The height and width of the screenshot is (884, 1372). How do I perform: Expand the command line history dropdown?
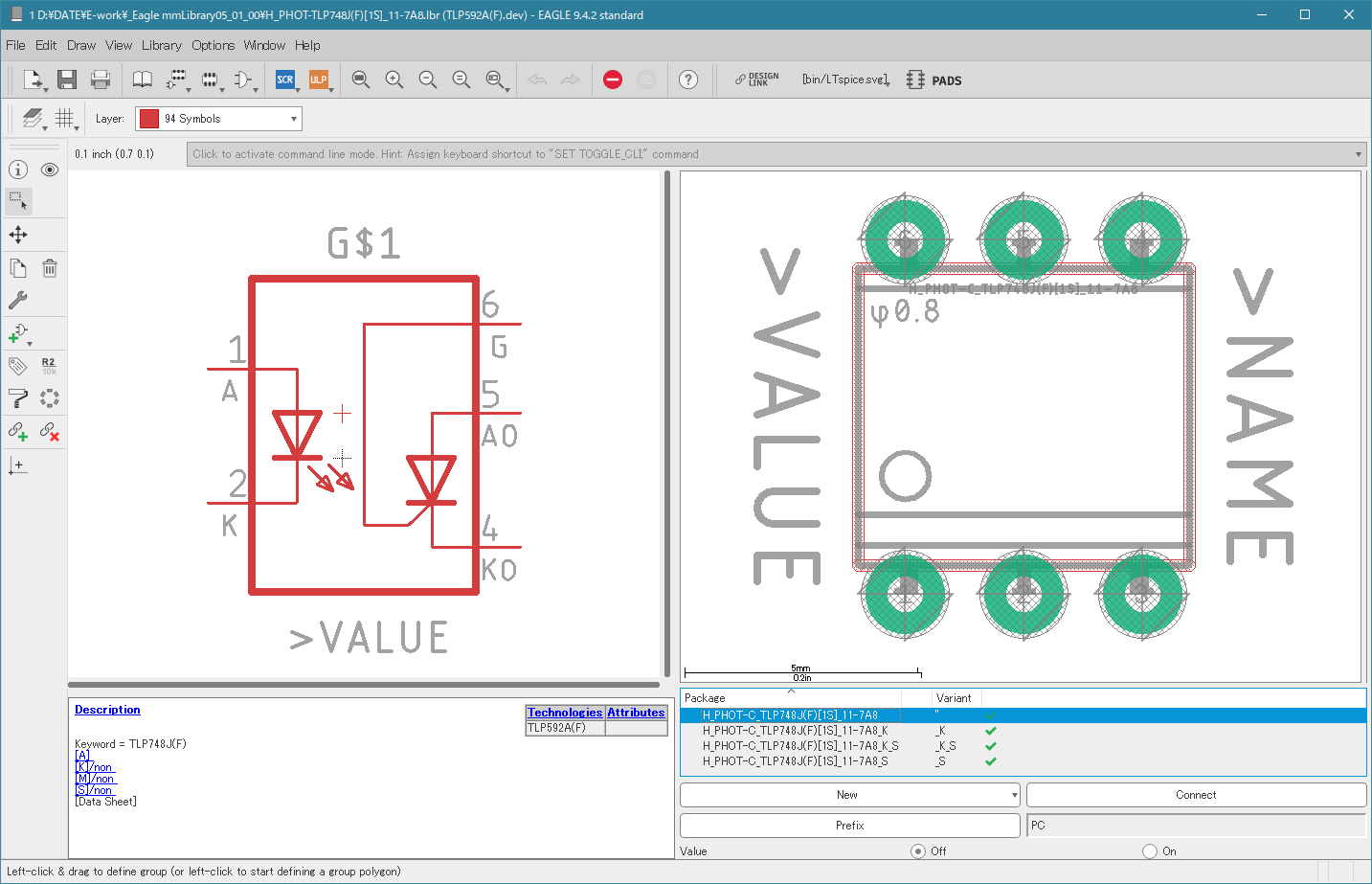click(1358, 154)
